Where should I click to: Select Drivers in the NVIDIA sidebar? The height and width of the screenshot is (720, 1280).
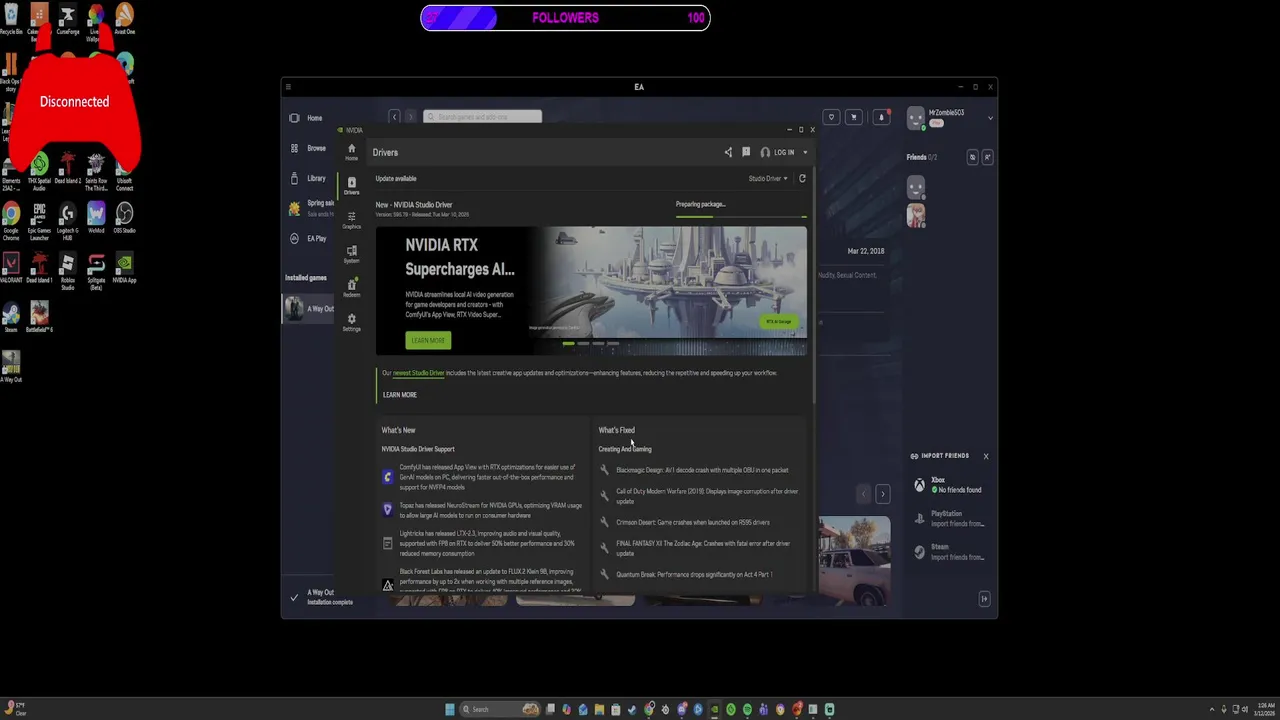[351, 186]
